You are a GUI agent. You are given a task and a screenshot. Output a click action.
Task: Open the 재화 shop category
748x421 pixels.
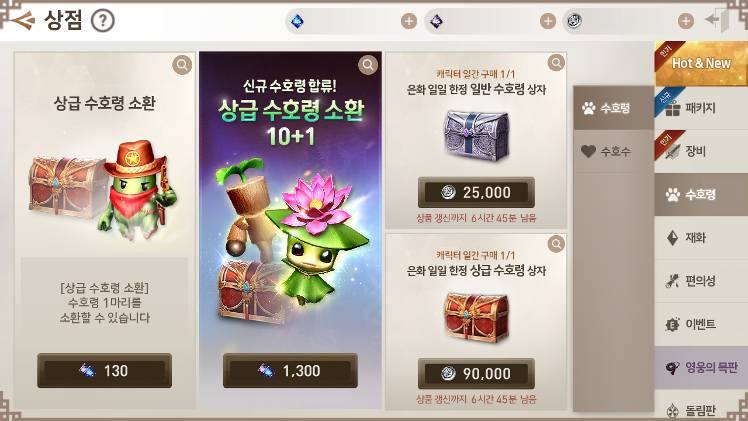coord(701,237)
